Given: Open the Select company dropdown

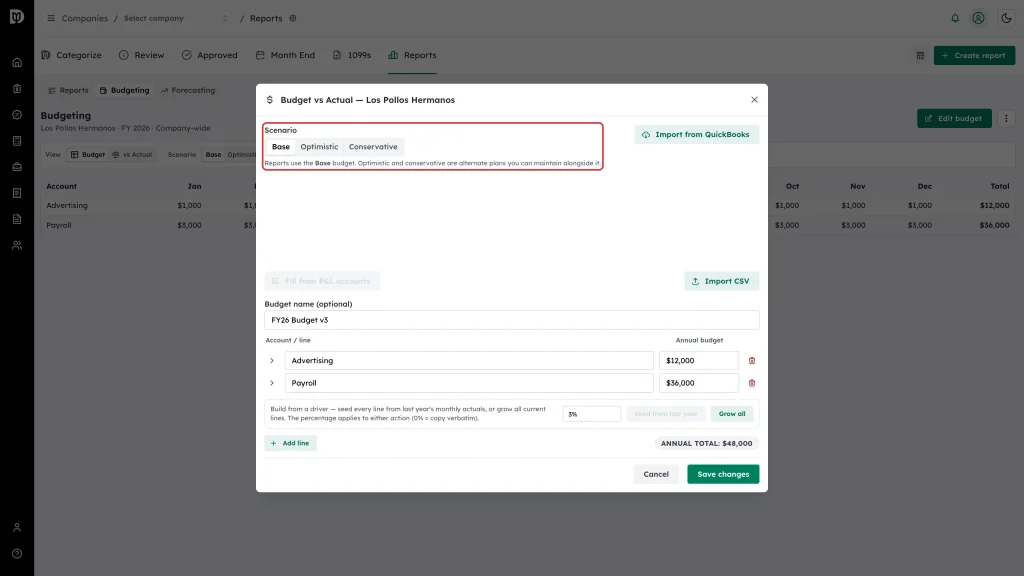Looking at the screenshot, I should pyautogui.click(x=175, y=18).
